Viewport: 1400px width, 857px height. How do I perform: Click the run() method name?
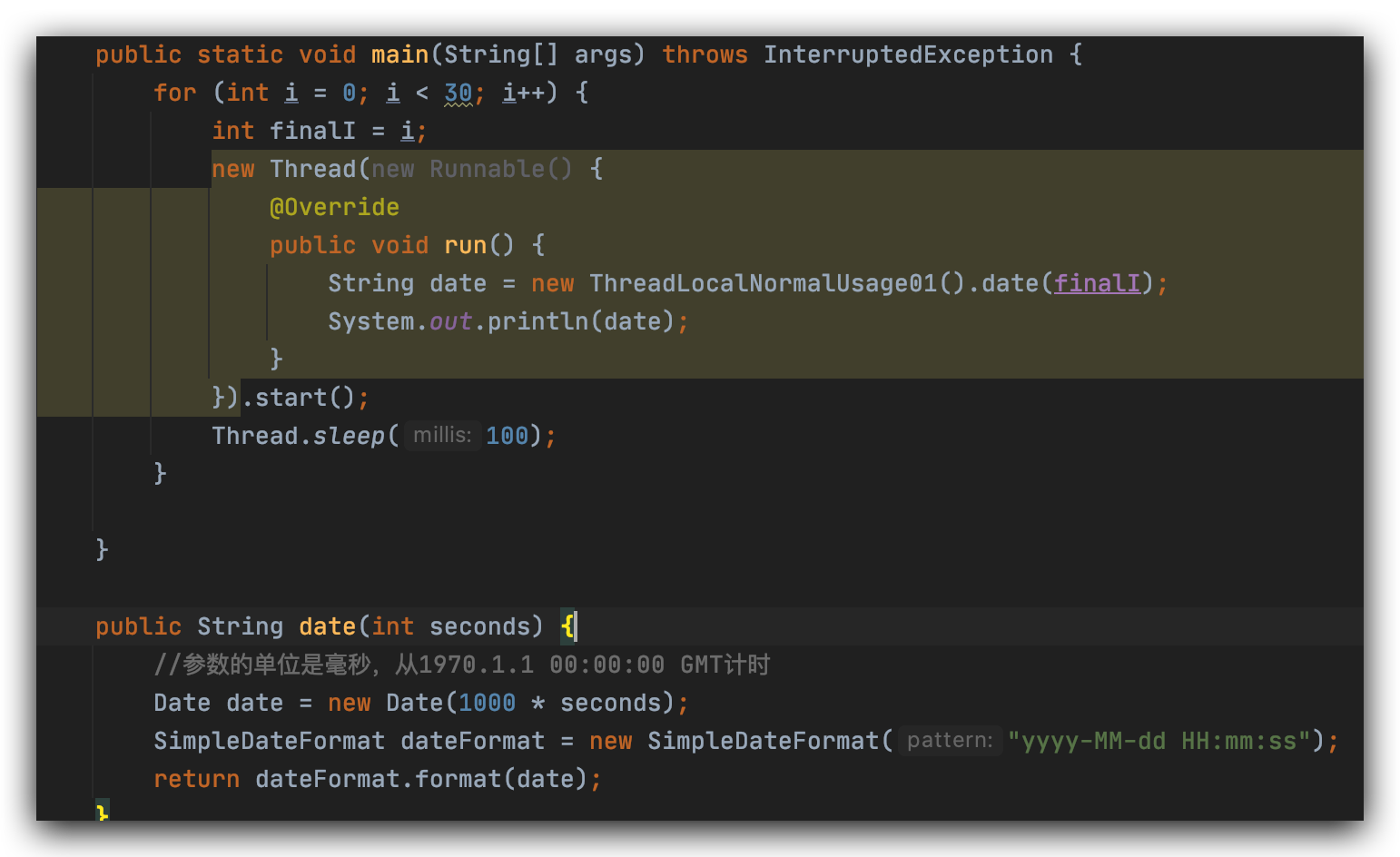point(465,245)
